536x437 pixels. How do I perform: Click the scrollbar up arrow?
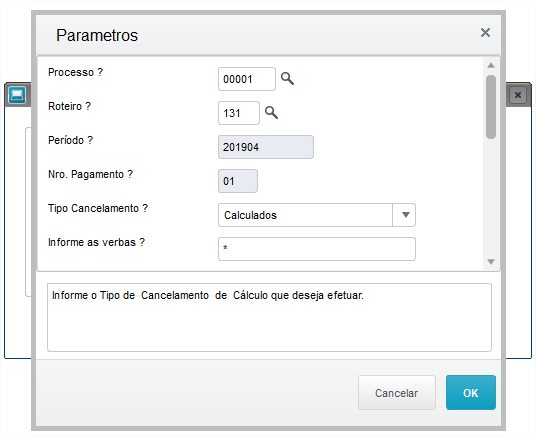[x=491, y=65]
